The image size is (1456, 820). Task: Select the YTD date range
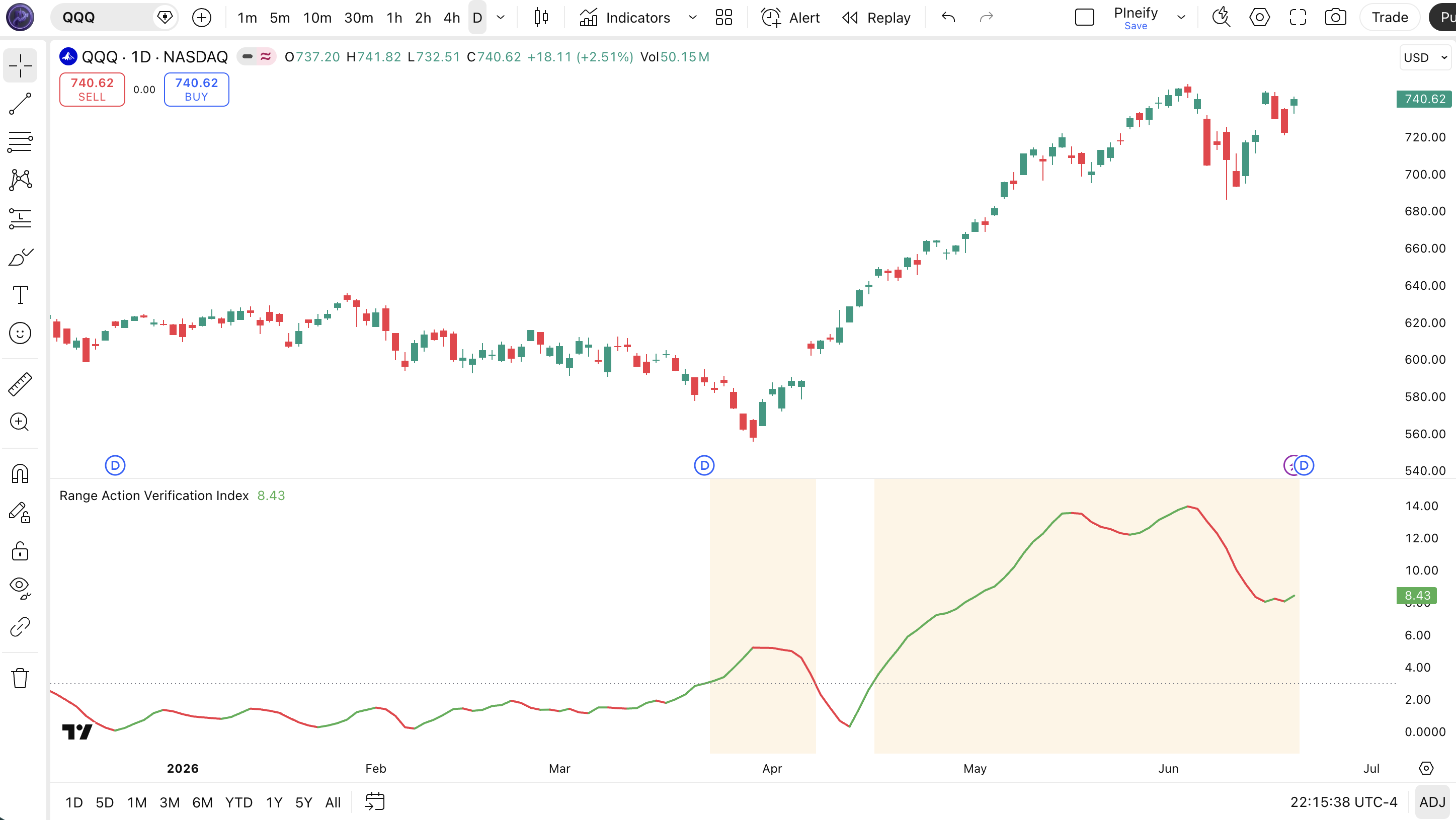pyautogui.click(x=239, y=802)
